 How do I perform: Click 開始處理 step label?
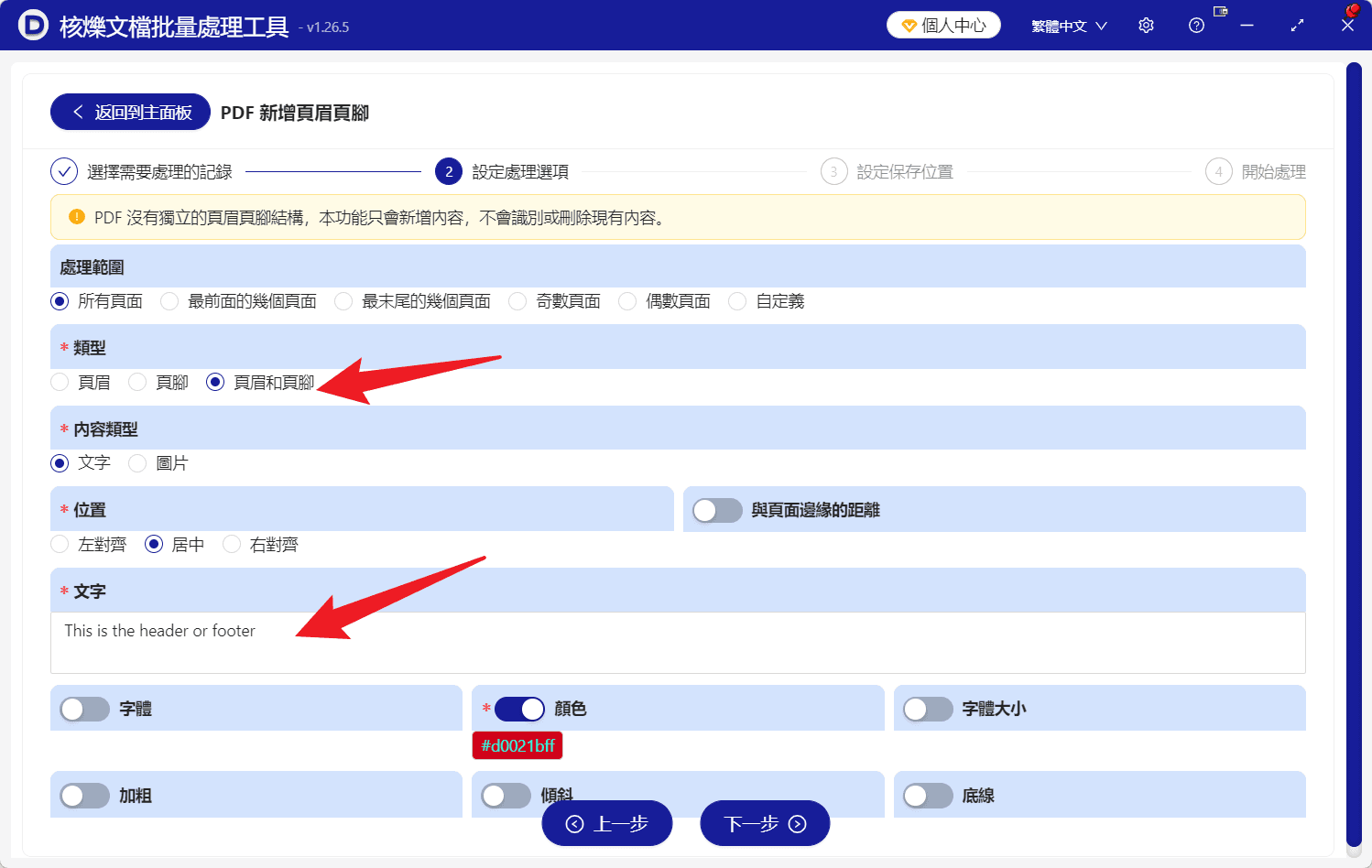coord(1273,171)
